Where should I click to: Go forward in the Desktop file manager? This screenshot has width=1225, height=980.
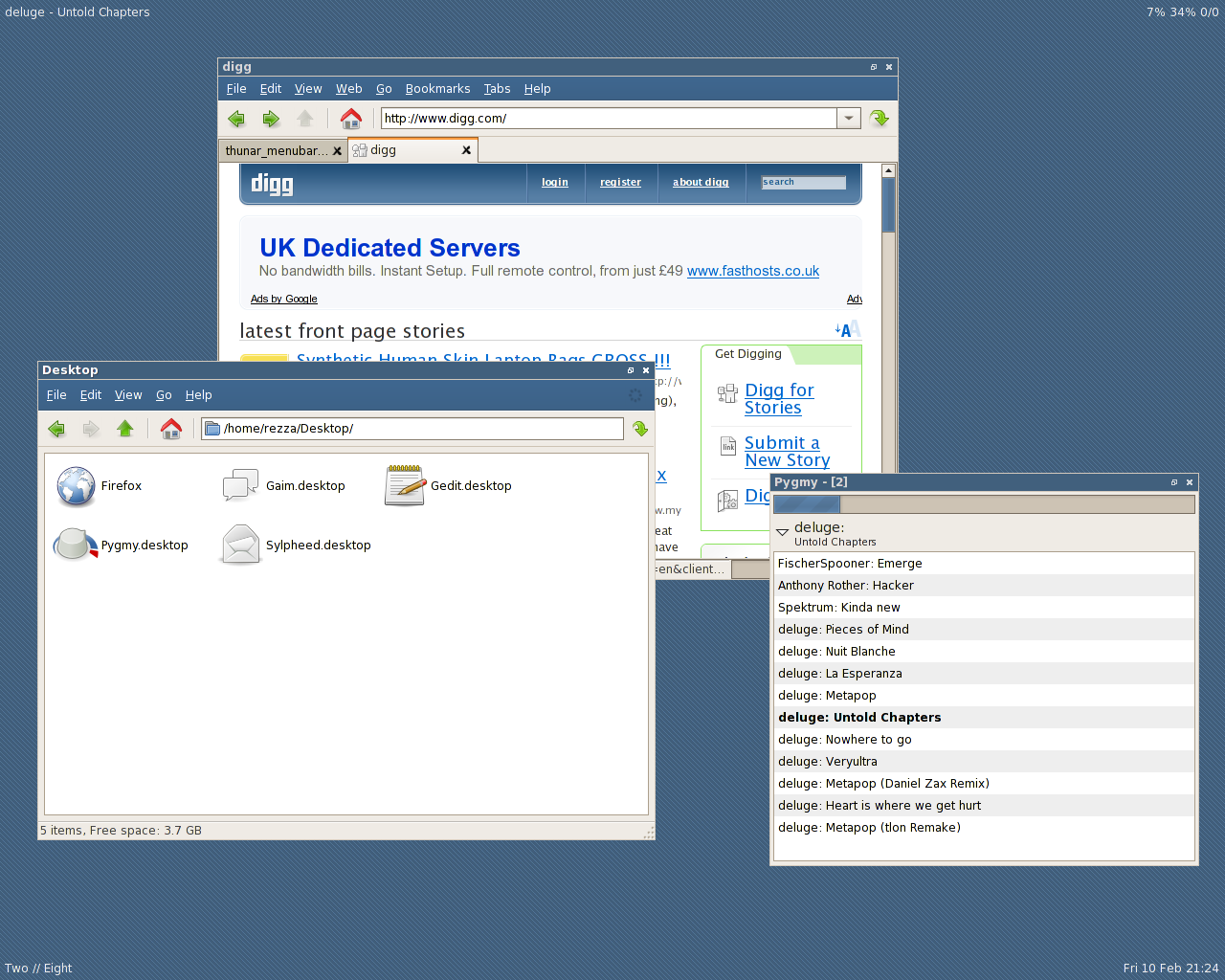click(x=91, y=429)
